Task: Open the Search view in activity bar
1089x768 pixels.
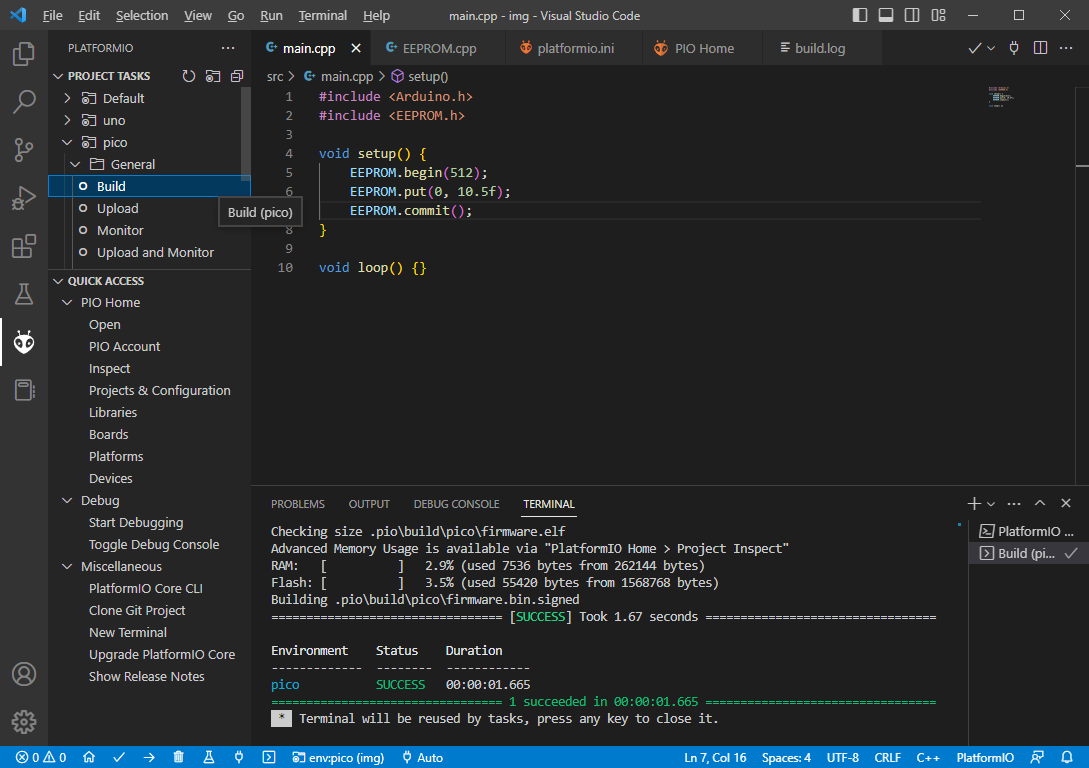Action: [x=24, y=101]
